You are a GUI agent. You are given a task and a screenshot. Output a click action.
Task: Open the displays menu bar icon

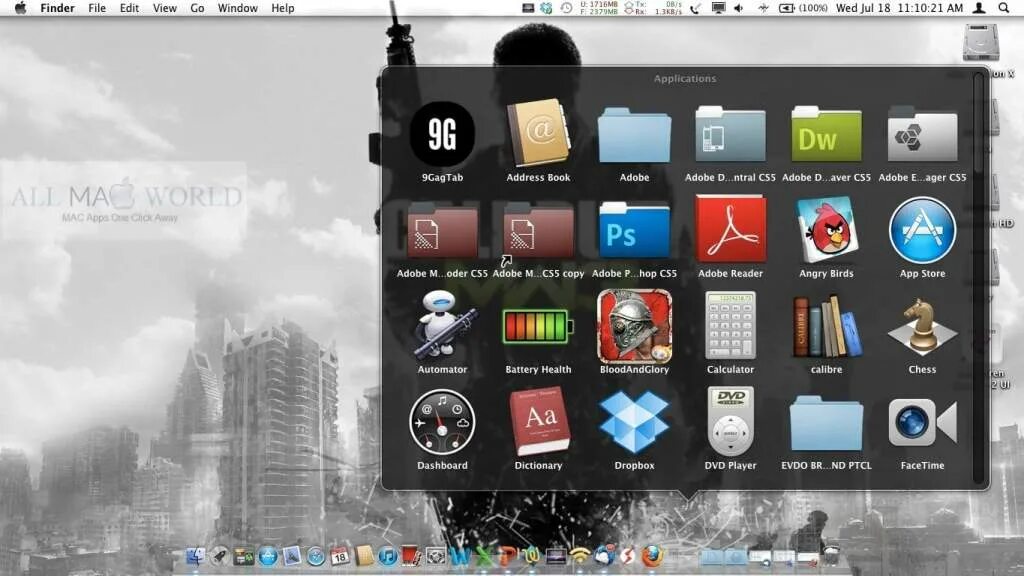(718, 8)
